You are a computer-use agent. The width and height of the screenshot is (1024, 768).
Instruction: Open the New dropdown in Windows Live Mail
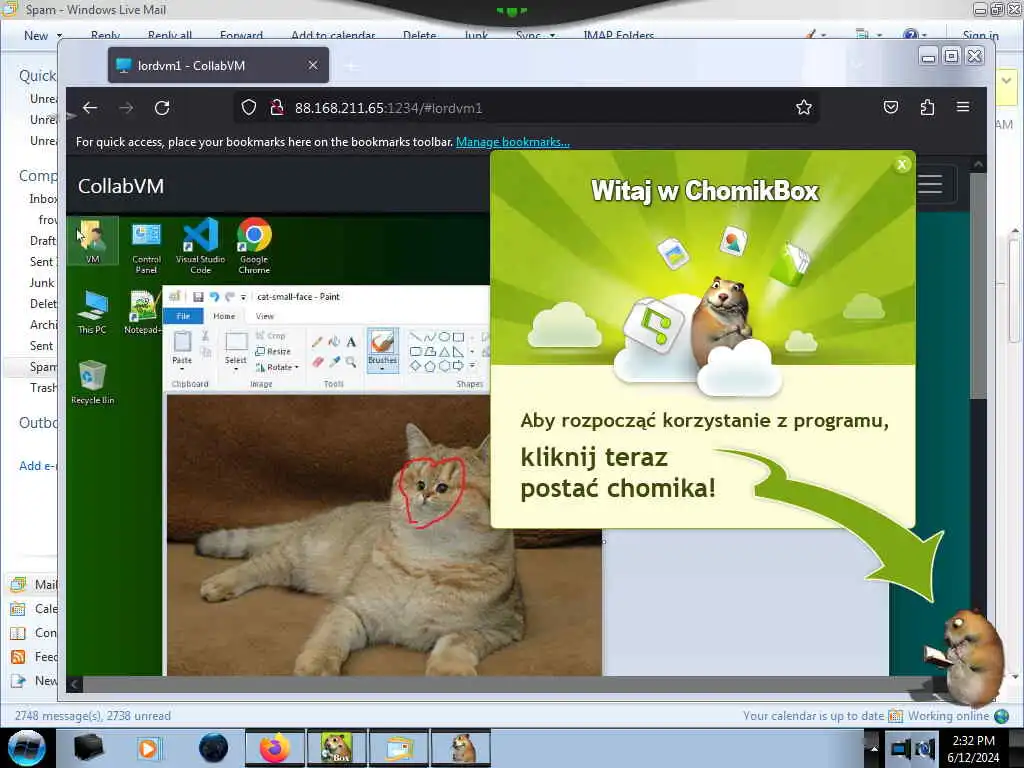[59, 35]
